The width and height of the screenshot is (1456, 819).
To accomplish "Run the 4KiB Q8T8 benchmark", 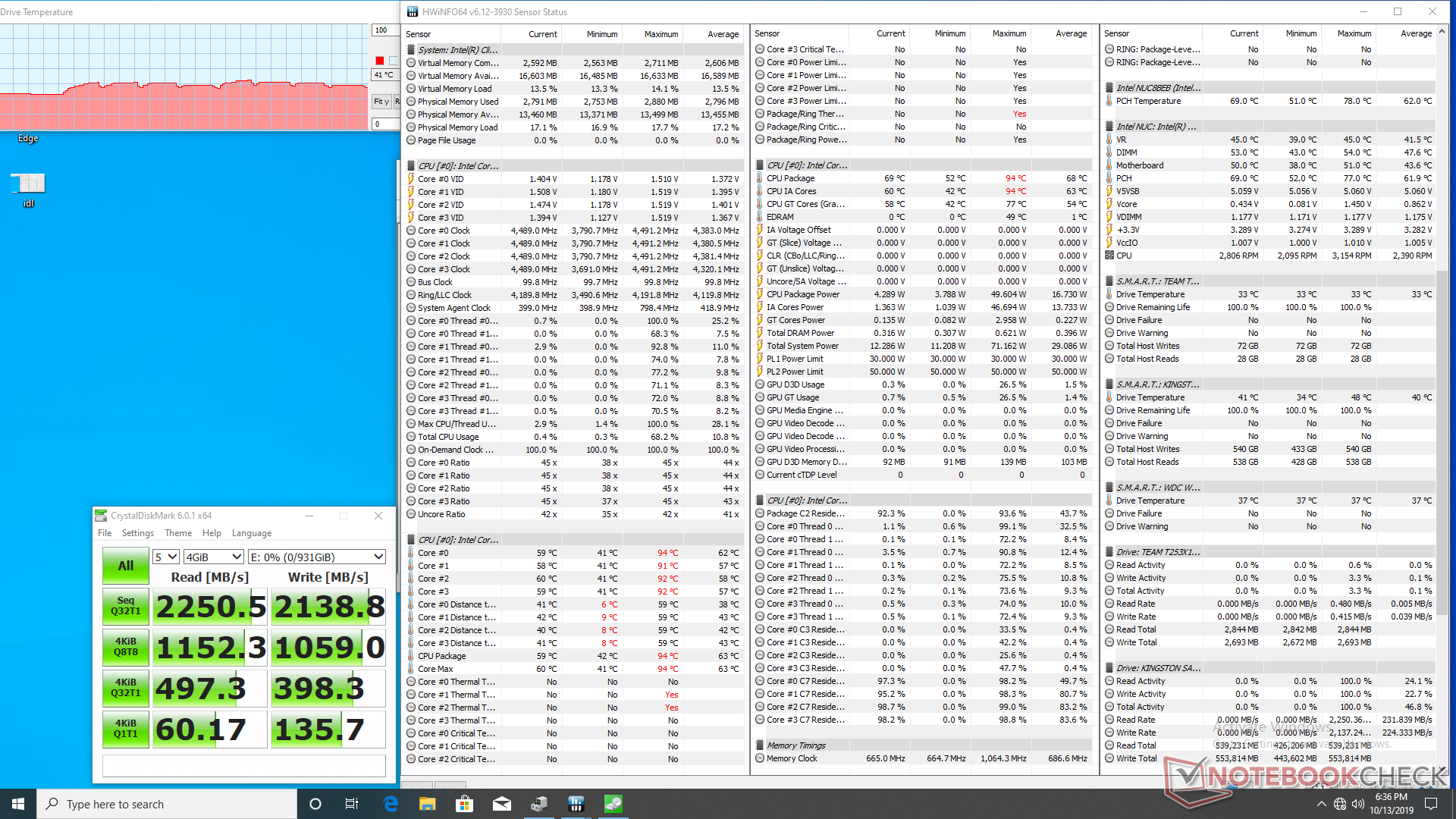I will (126, 647).
